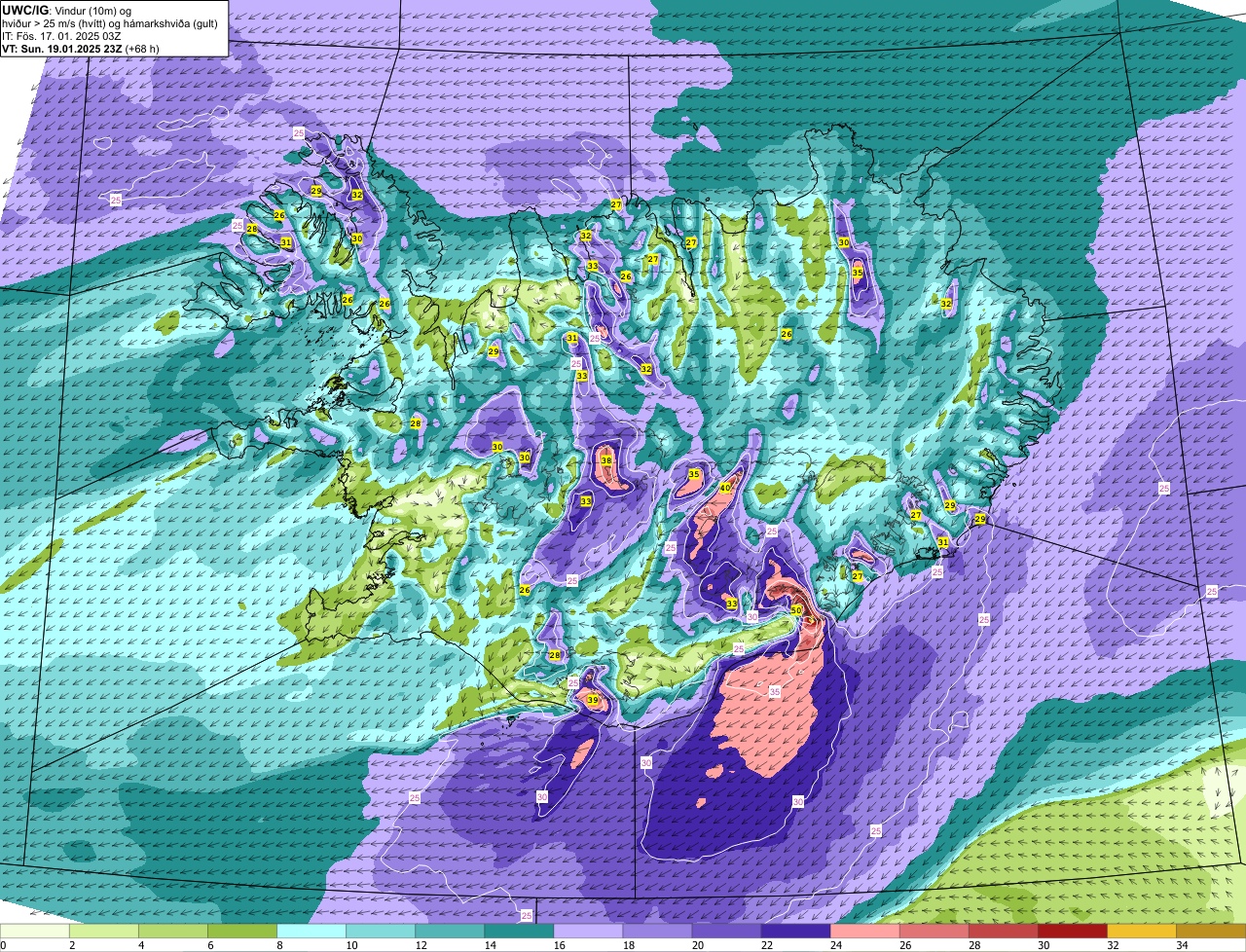Select the yellow gust label "38" on the map
Image resolution: width=1246 pixels, height=952 pixels.
point(606,461)
